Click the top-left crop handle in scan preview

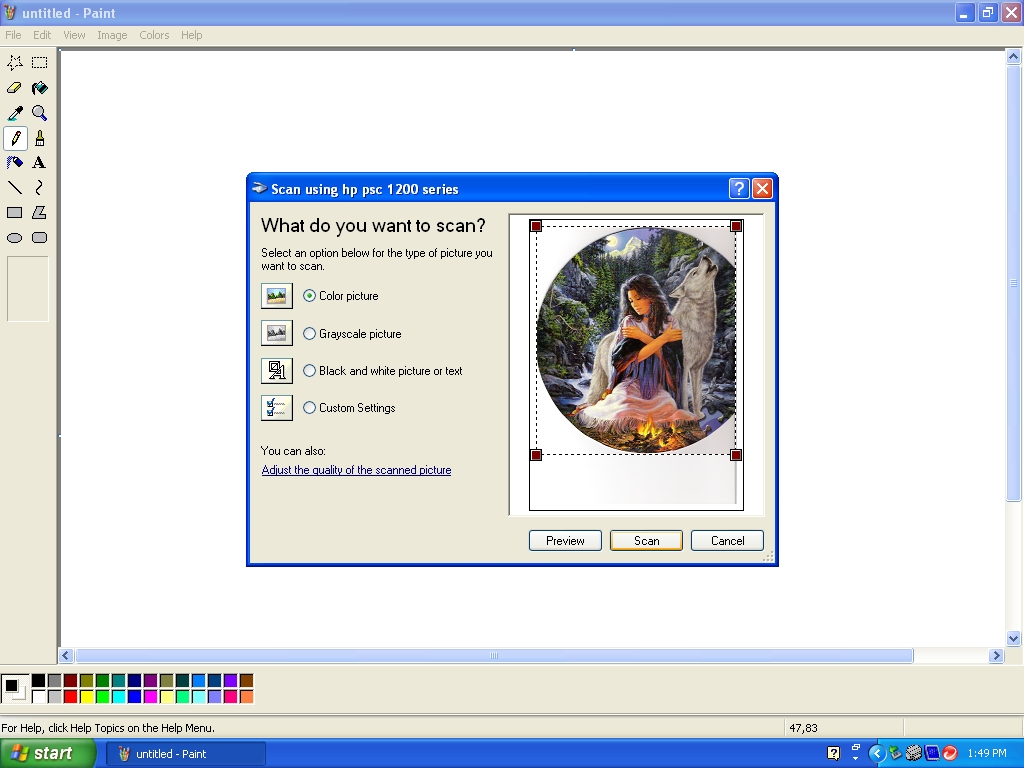536,226
